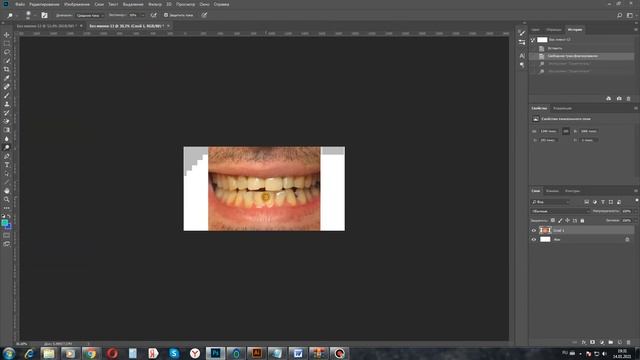Select the Move tool in the toolbar
Screen dimensions: 640x360
[7, 35]
